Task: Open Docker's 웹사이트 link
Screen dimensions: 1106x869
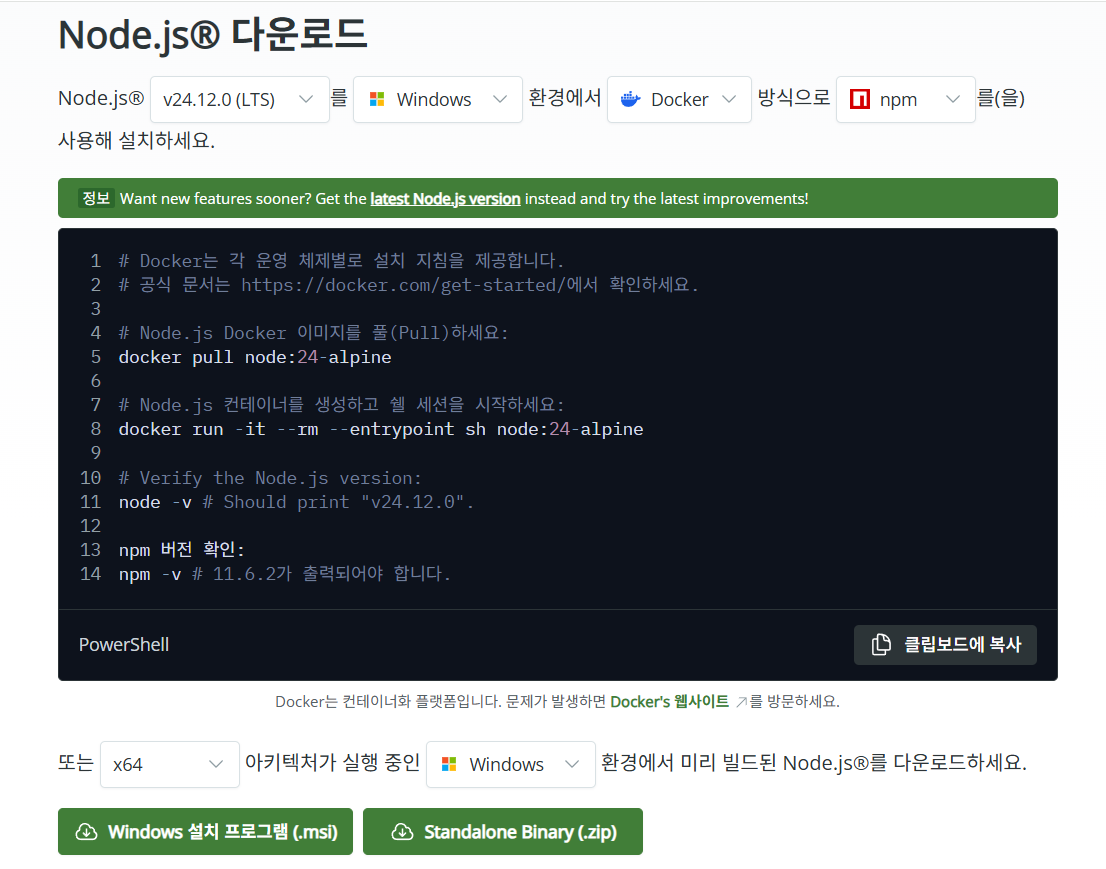Action: point(669,702)
